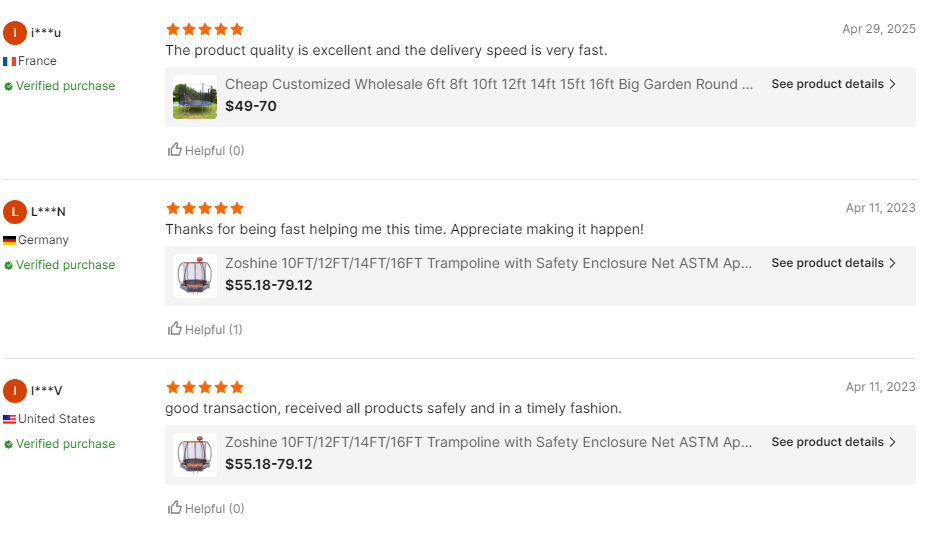Click thumbs-up Helpful icon on i***u's review
The height and width of the screenshot is (536, 928).
[175, 150]
